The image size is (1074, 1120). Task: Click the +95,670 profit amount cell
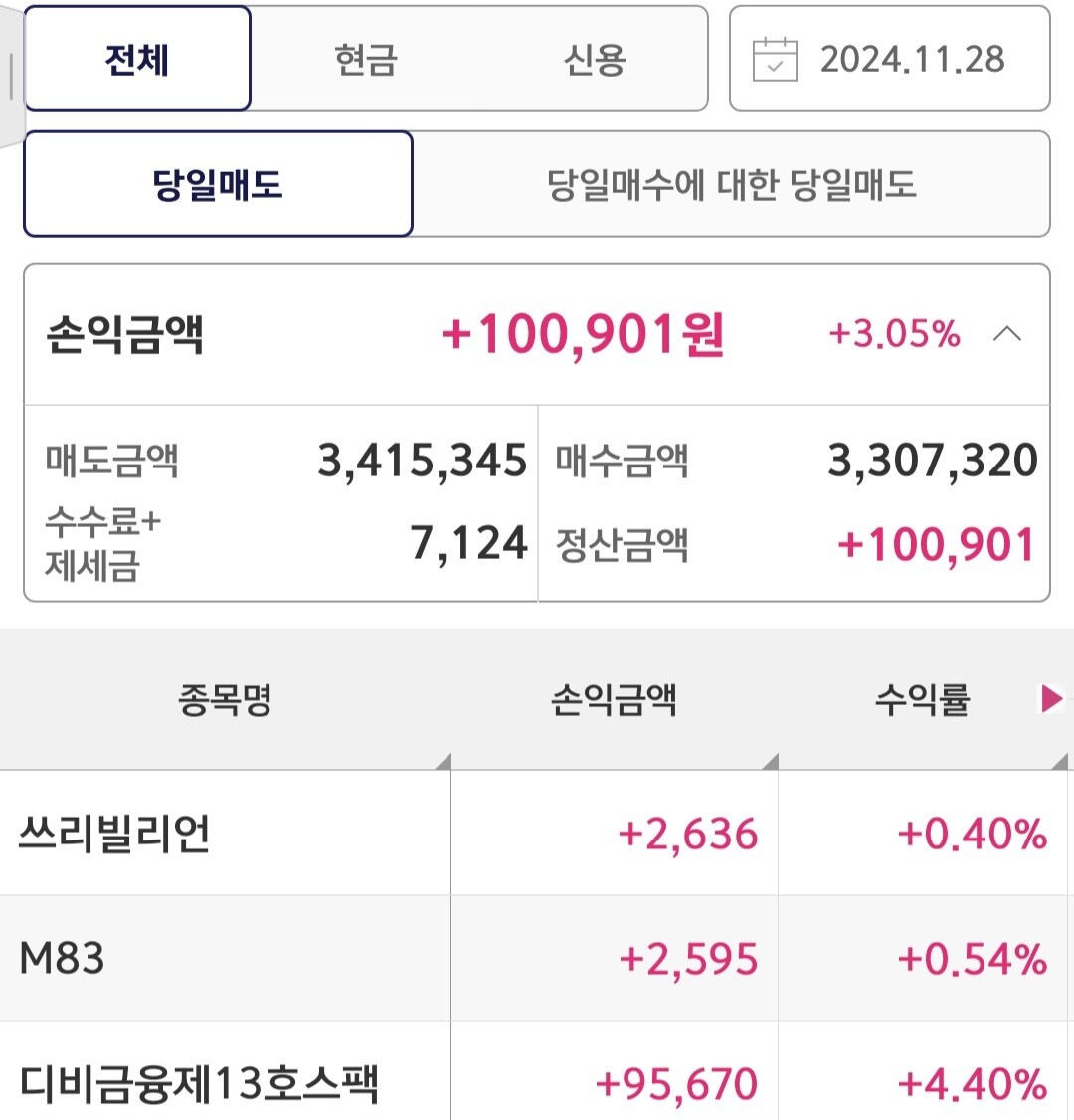[676, 1083]
